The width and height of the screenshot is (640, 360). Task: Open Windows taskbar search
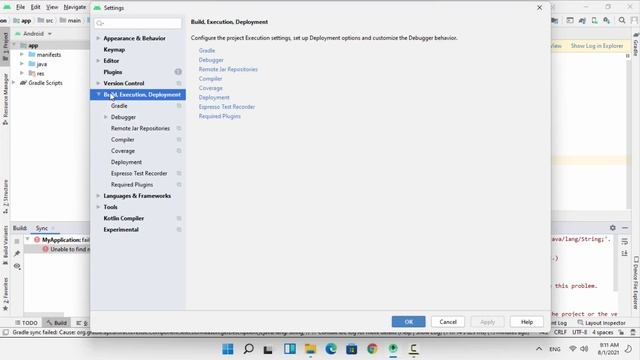click(x=248, y=349)
